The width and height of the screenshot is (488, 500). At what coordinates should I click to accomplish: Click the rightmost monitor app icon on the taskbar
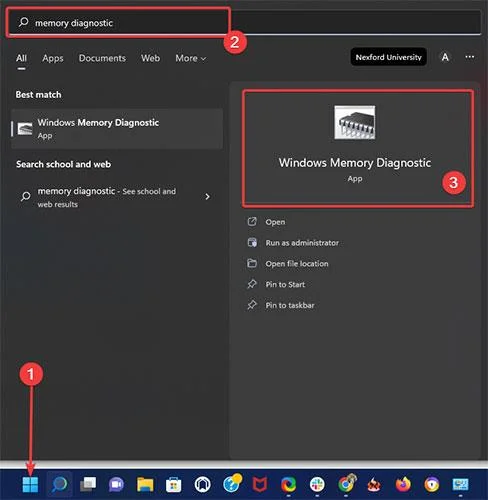tap(460, 484)
